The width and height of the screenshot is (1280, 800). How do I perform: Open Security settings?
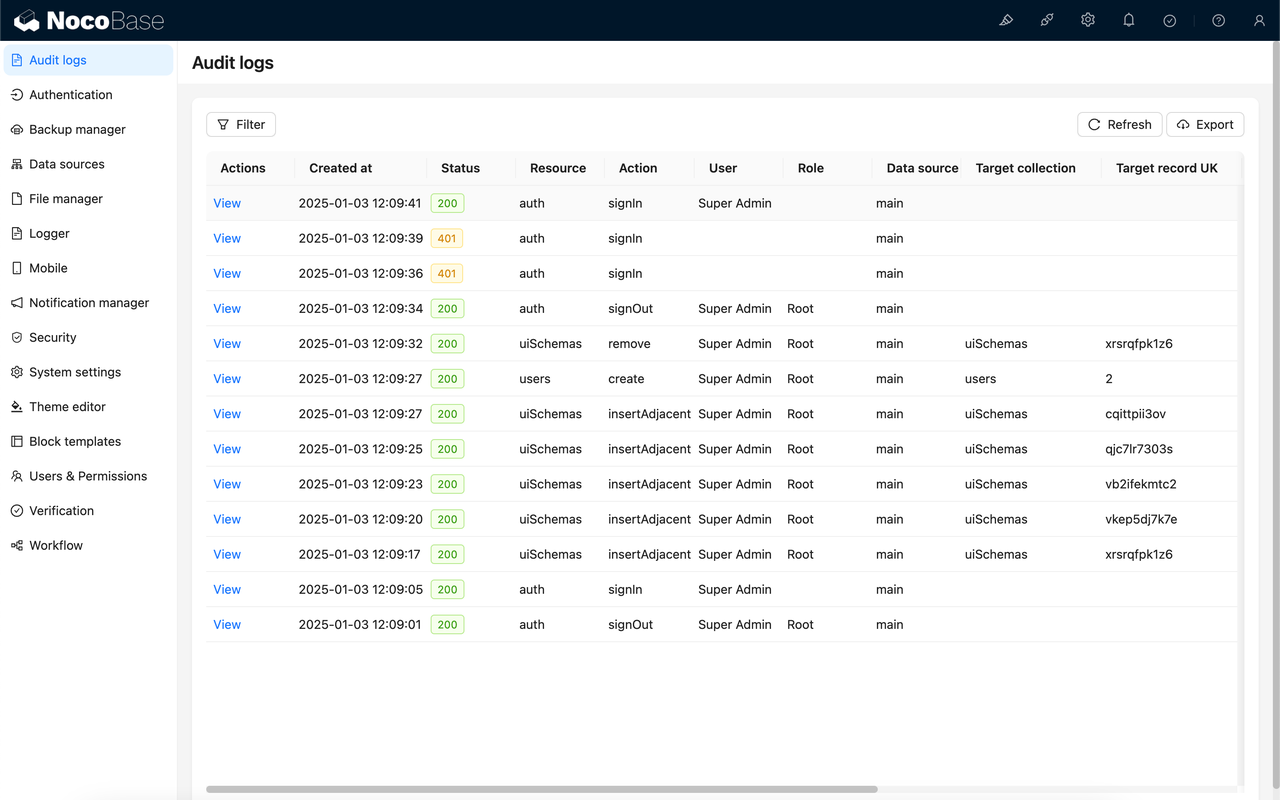point(88,337)
